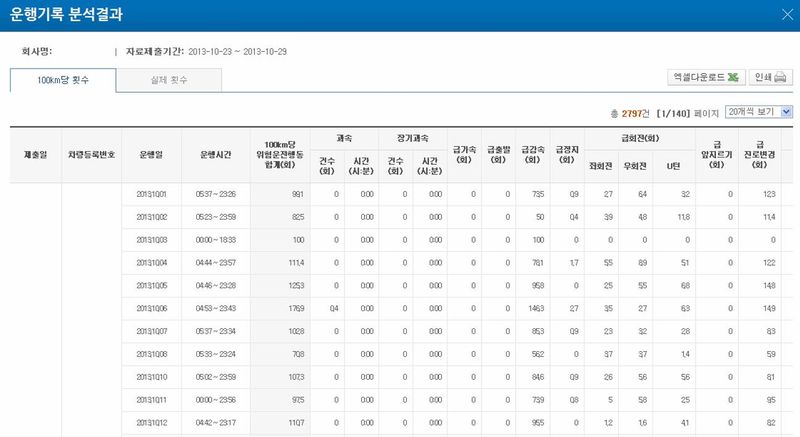This screenshot has width=800, height=437.
Task: Click the 급출발 (회) column header
Action: pos(498,155)
